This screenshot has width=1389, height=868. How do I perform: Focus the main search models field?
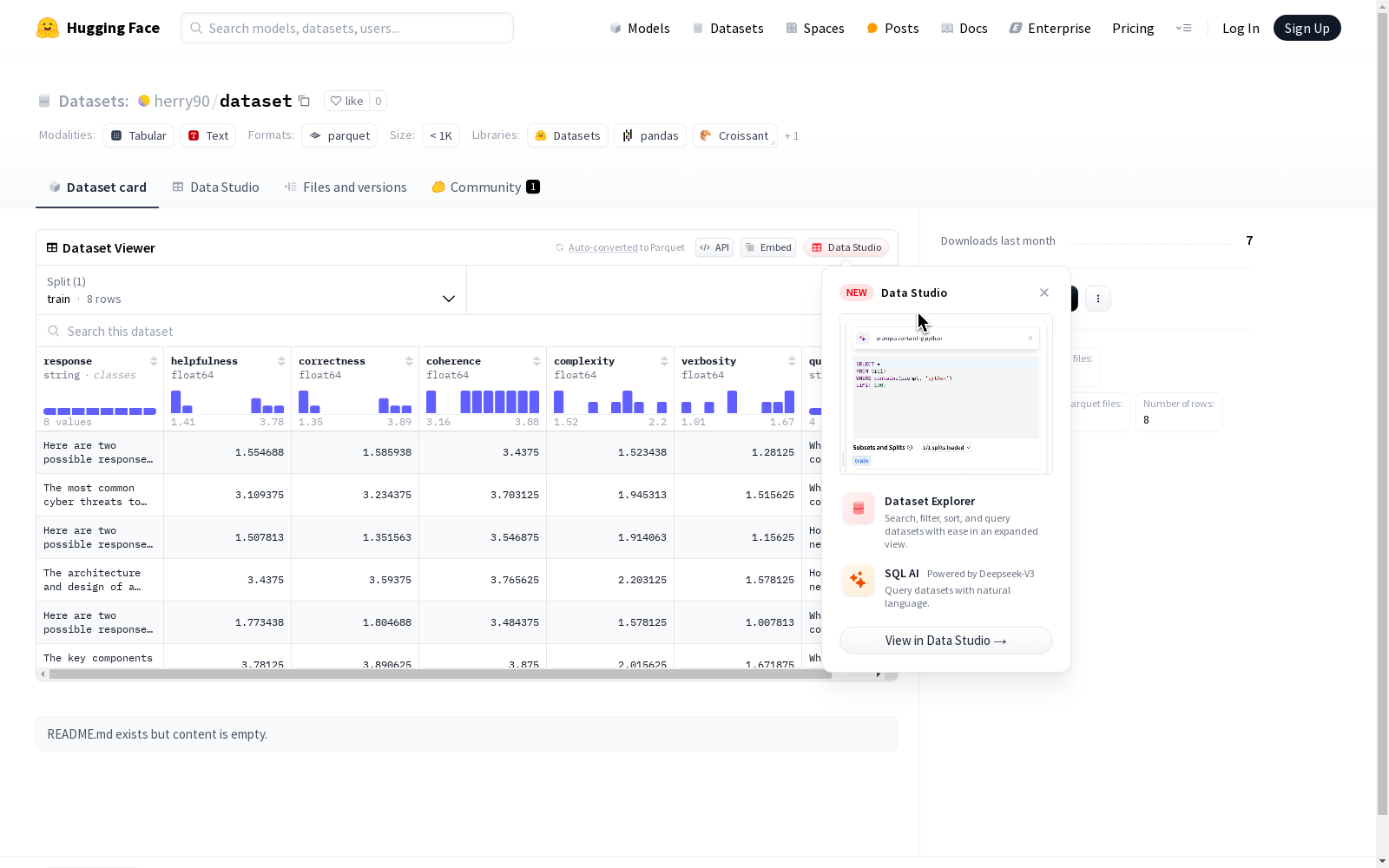[x=347, y=28]
